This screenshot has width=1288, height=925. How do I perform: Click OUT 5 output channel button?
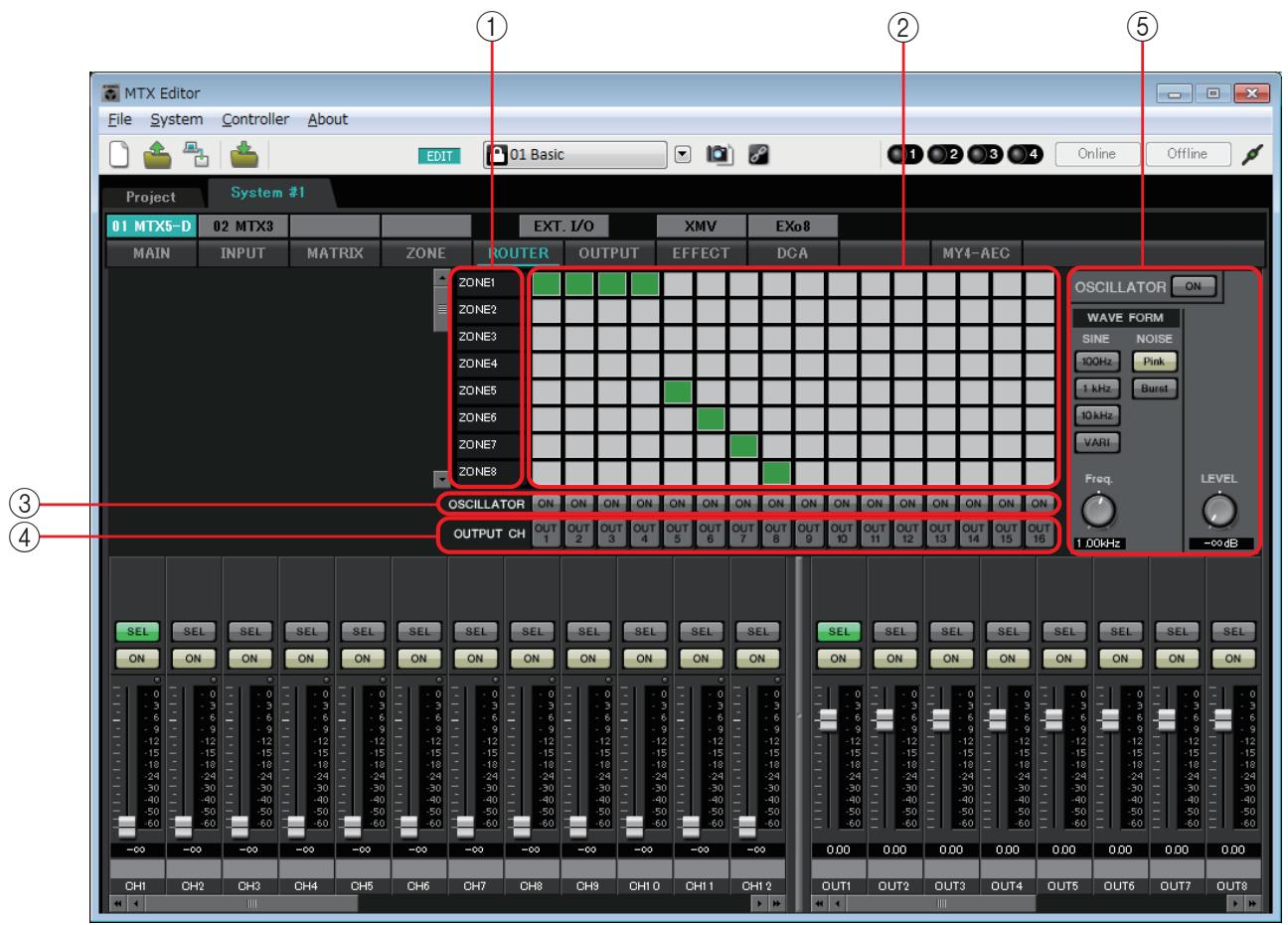[676, 536]
